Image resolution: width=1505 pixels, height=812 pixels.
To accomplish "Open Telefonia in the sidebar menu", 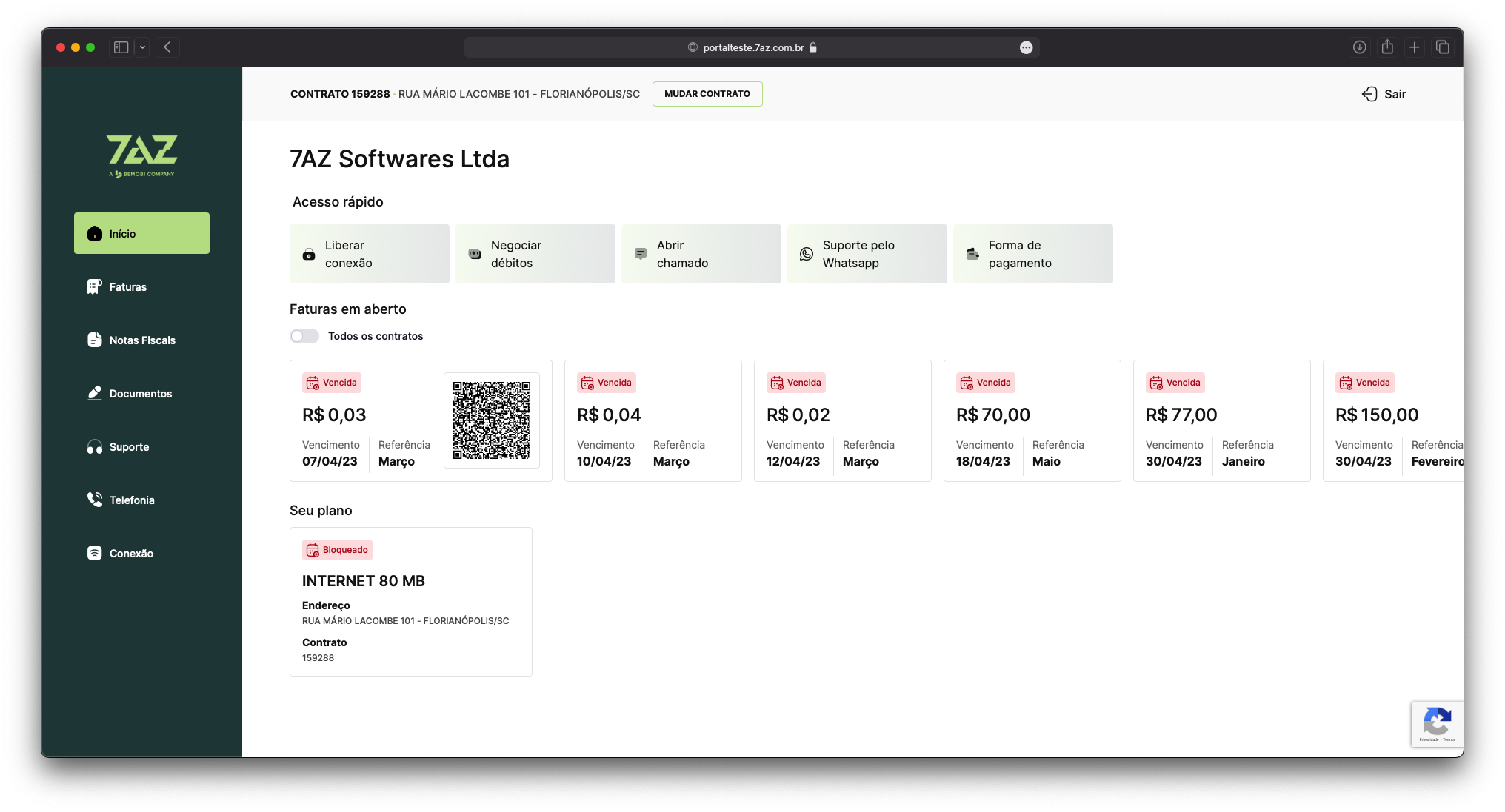I will (141, 500).
